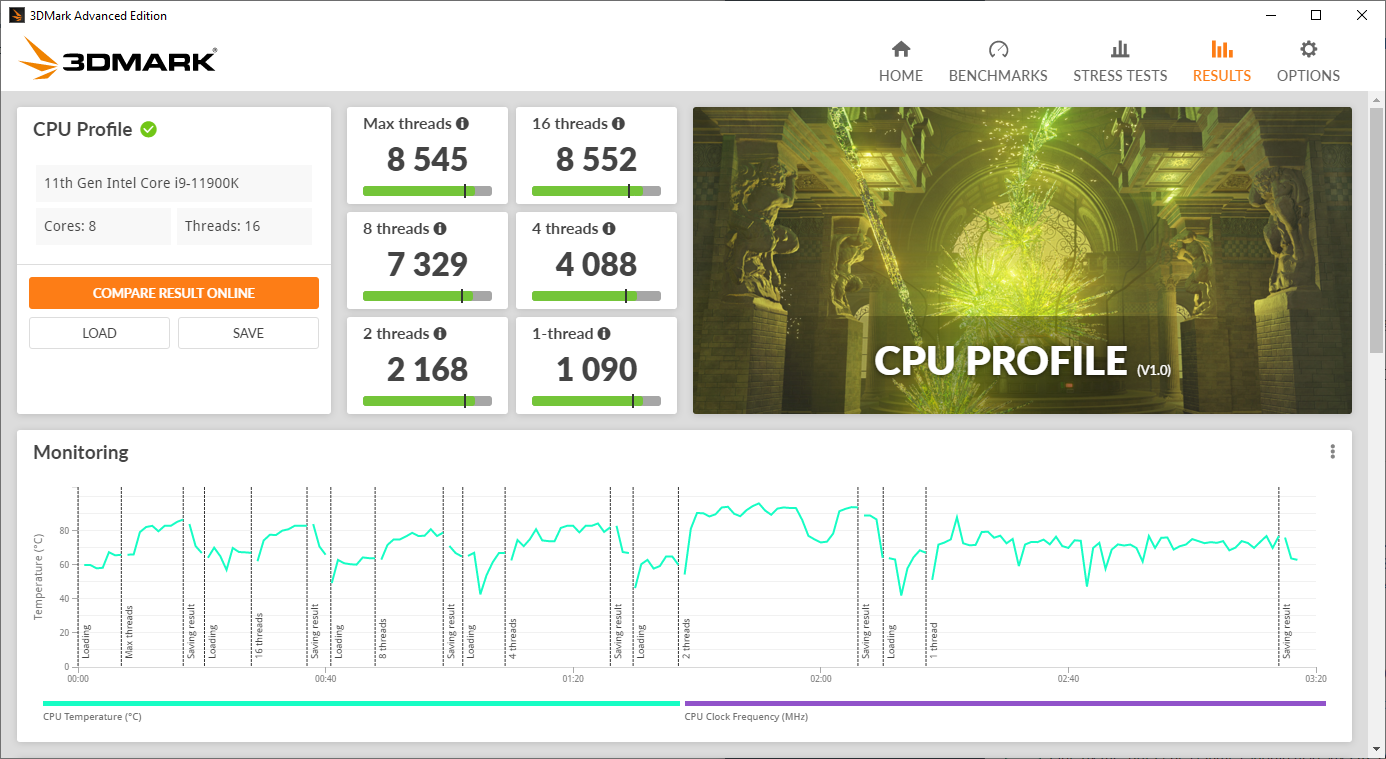
Task: Click the COMPARE RESULT ONLINE button
Action: coord(174,292)
